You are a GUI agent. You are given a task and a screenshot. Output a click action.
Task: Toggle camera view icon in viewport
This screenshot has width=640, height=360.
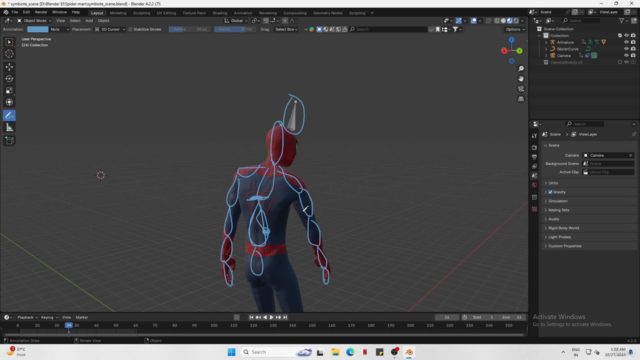click(521, 89)
